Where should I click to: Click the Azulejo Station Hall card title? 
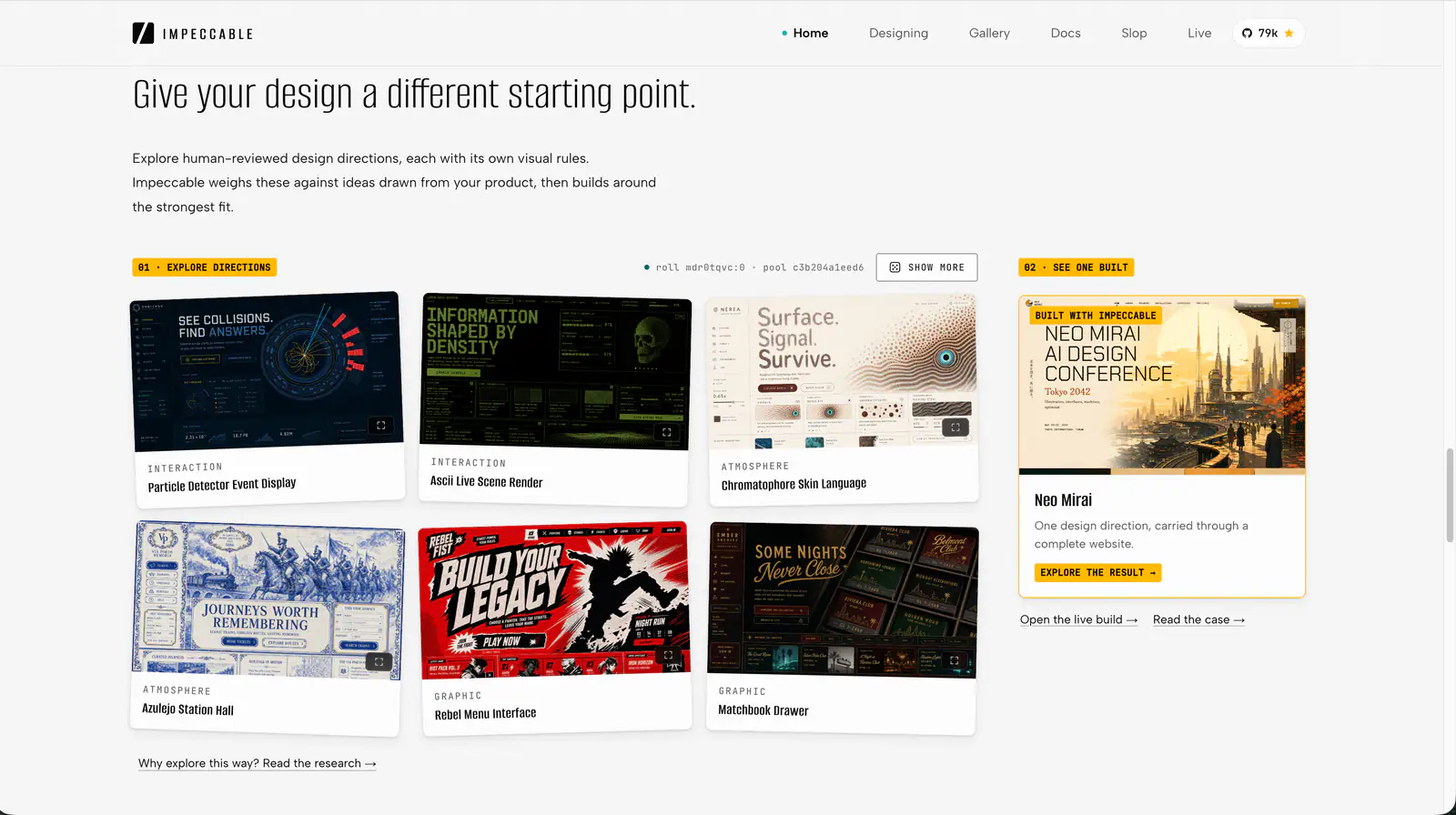pos(187,709)
